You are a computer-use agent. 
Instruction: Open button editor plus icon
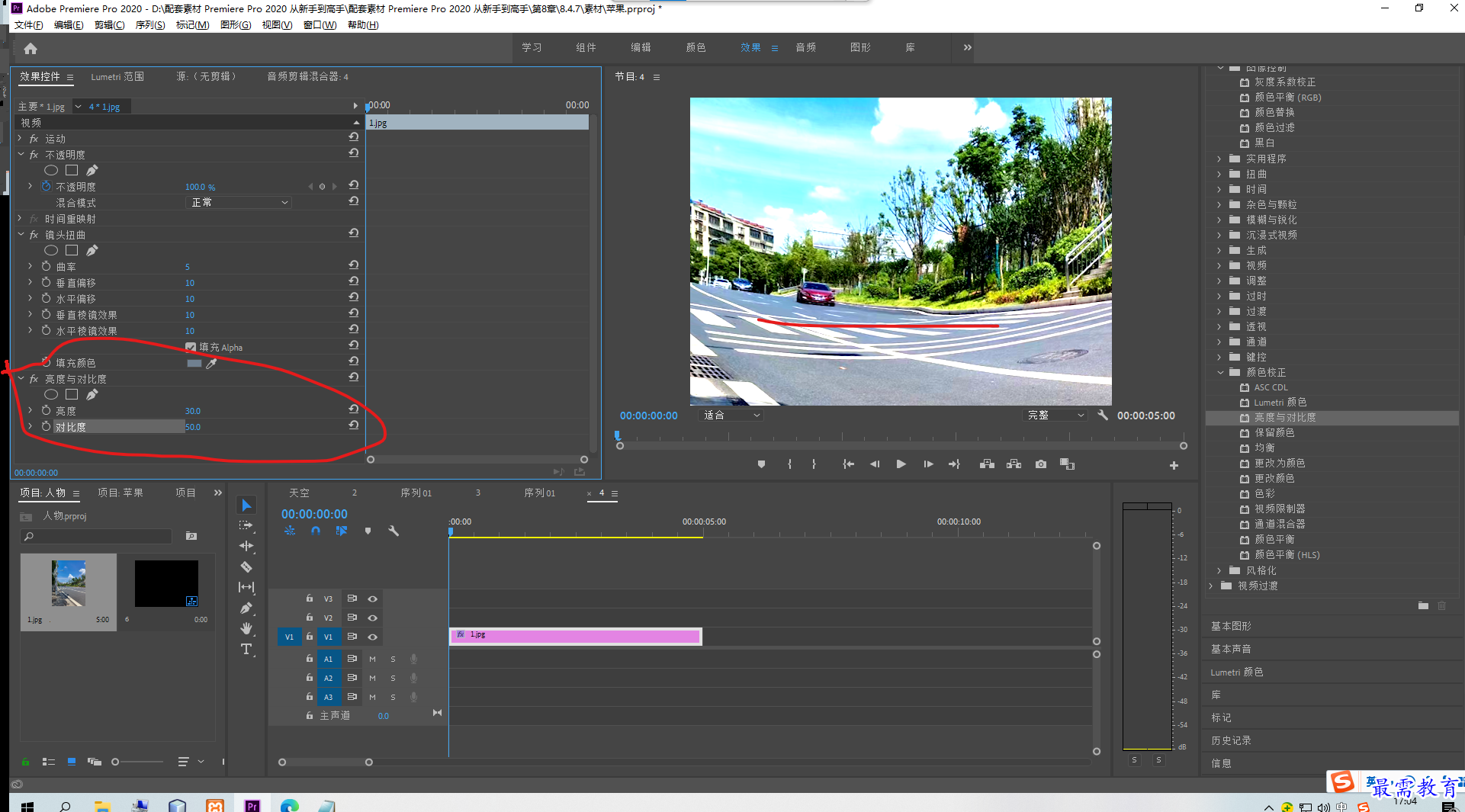[1174, 465]
